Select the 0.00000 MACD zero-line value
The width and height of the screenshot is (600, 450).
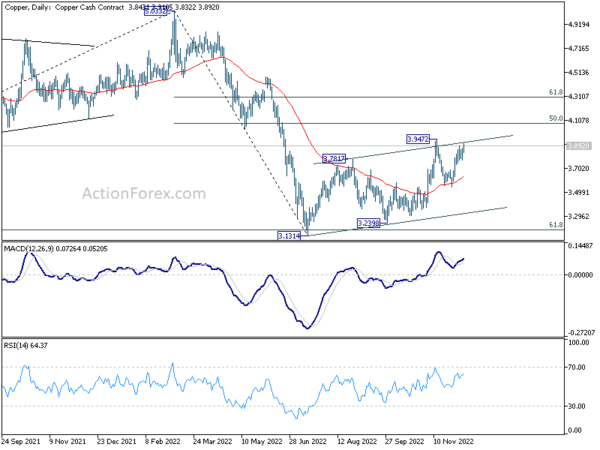coord(580,275)
